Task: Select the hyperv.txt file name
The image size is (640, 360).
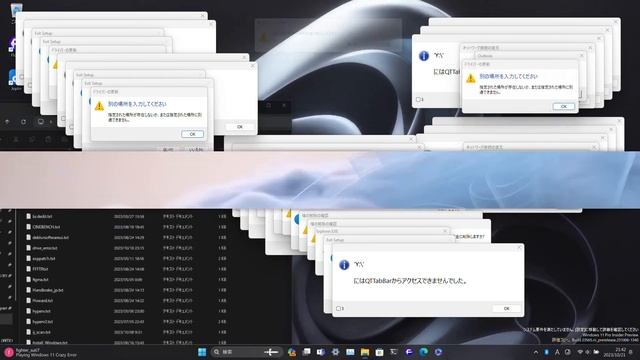Action: point(42,311)
